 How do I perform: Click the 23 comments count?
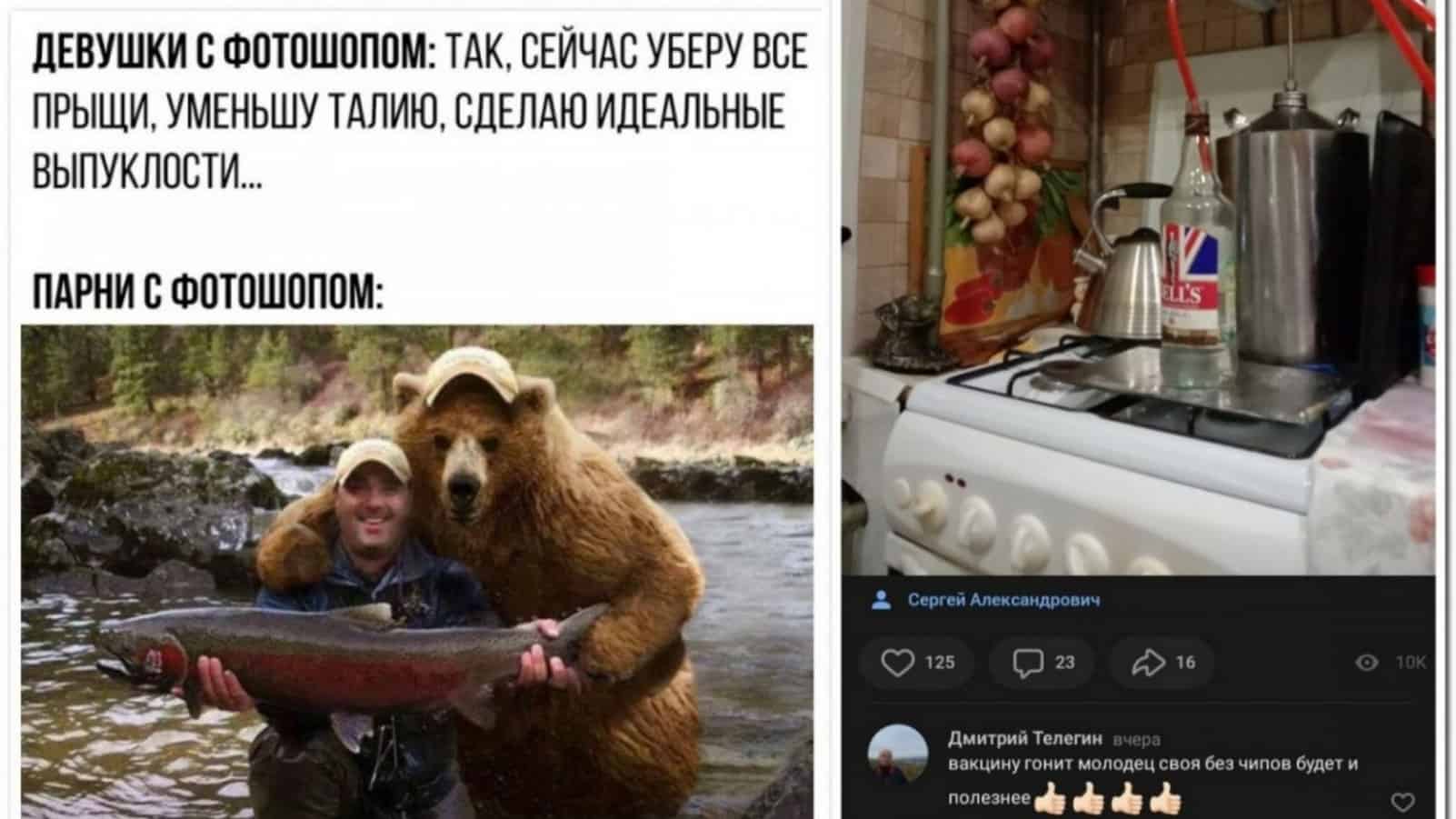click(x=1065, y=663)
